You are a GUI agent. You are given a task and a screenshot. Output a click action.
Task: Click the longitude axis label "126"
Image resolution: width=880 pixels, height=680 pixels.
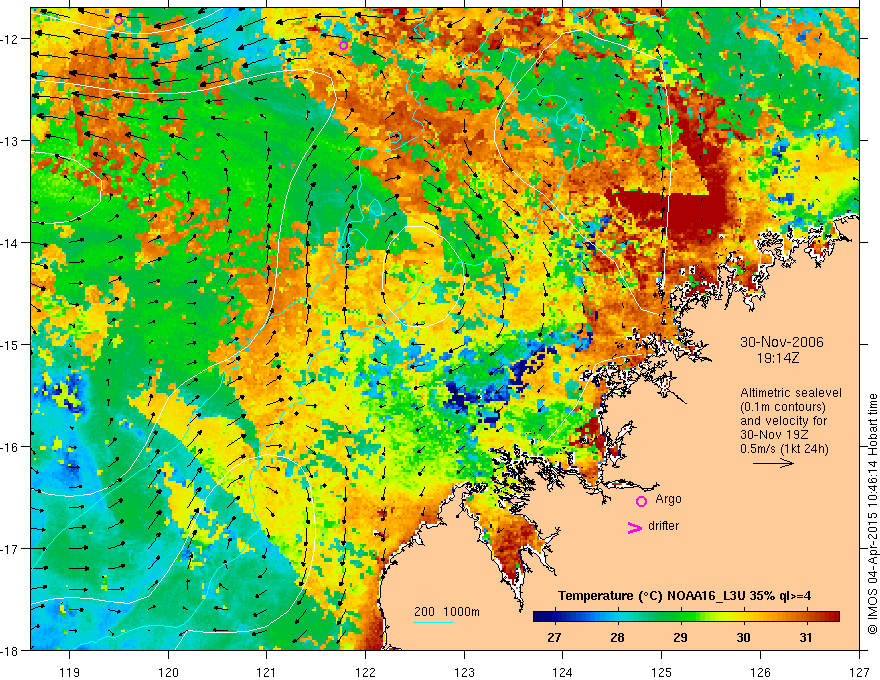tap(760, 672)
